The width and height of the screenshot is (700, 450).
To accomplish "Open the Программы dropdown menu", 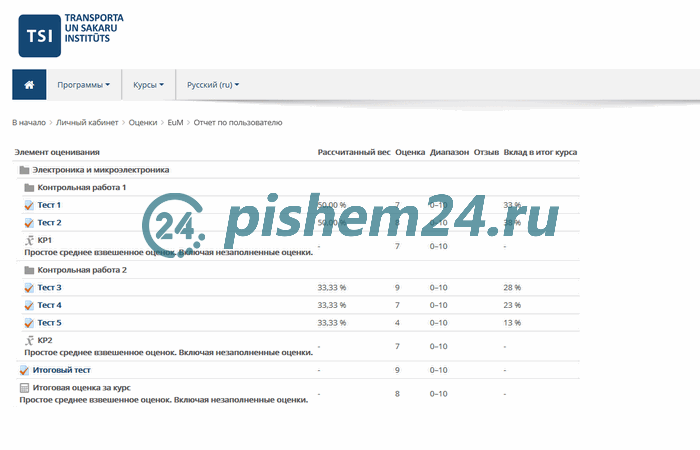I will pos(84,85).
